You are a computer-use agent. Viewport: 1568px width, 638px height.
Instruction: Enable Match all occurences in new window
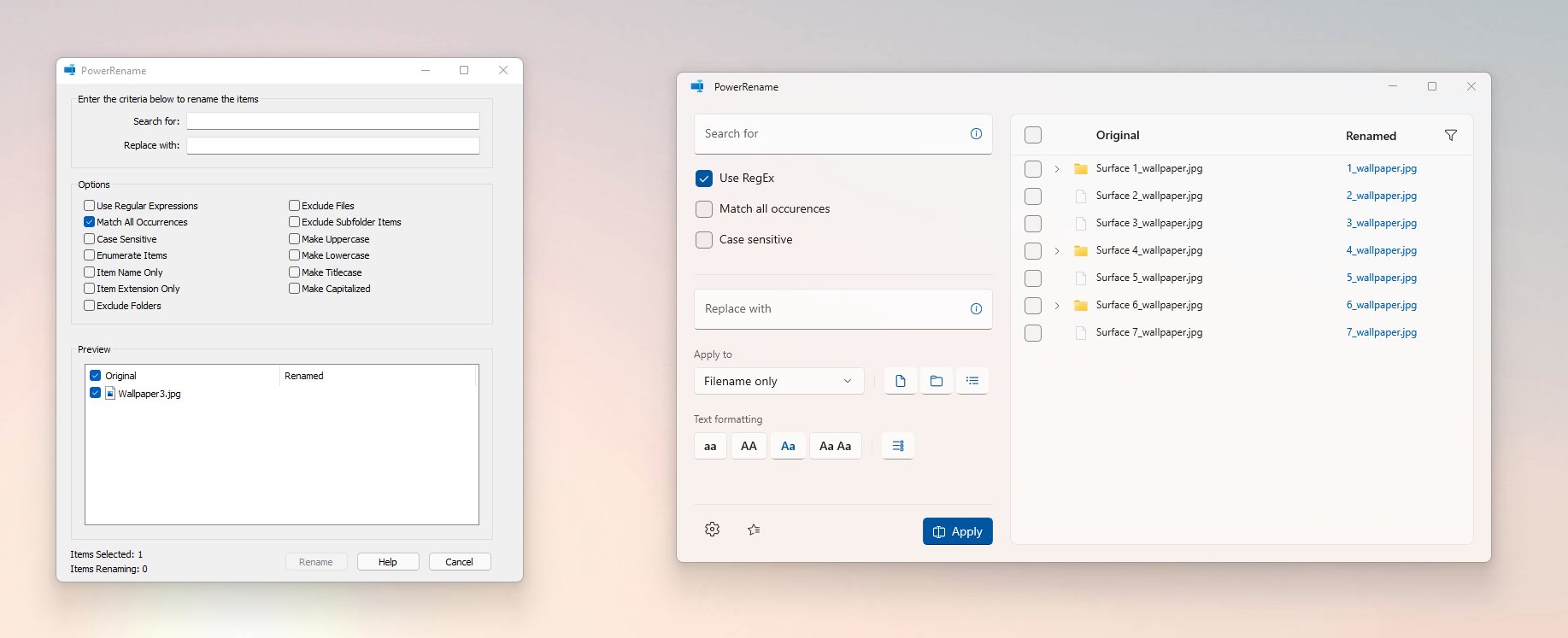coord(704,209)
